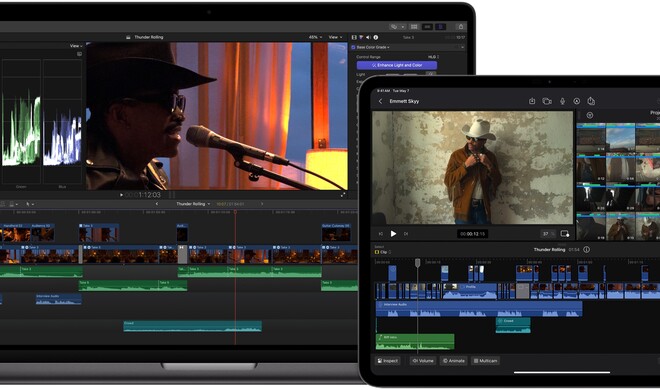Open background tasks keys icon in Mac toolbar
The image size is (660, 390).
394,27
